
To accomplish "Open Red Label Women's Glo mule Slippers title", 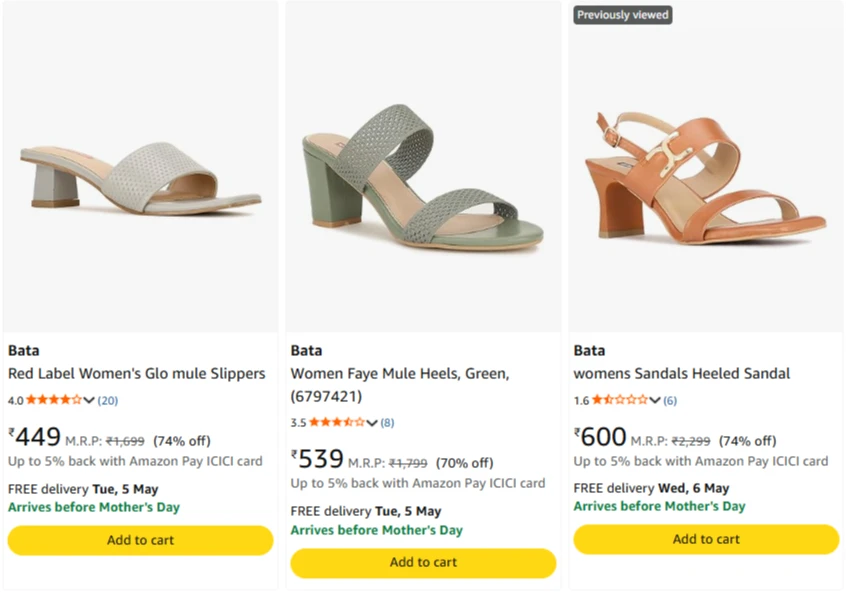I will 137,373.
